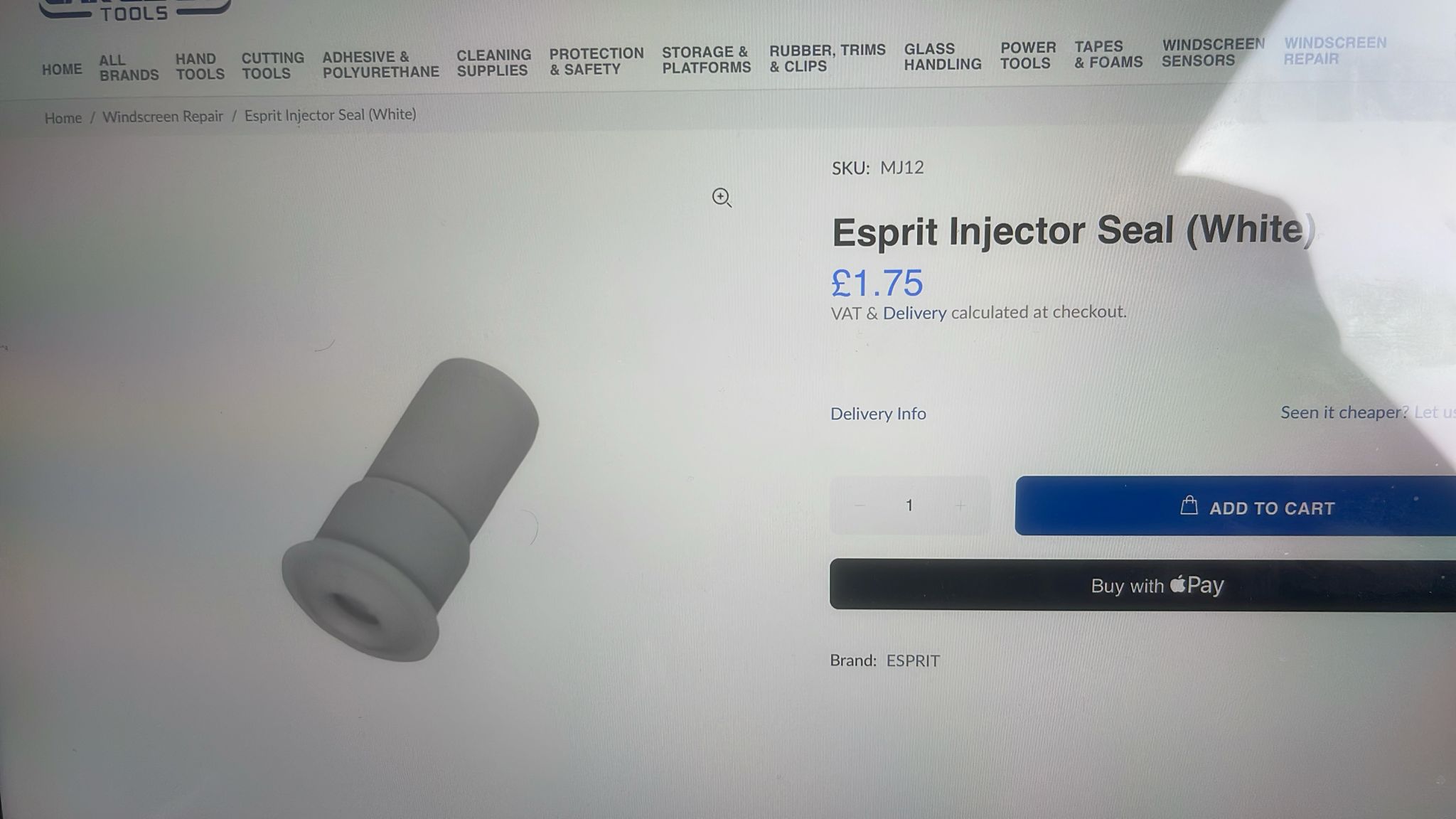Select Cleaning Supplies in the navigation
The width and height of the screenshot is (1456, 819).
[493, 63]
